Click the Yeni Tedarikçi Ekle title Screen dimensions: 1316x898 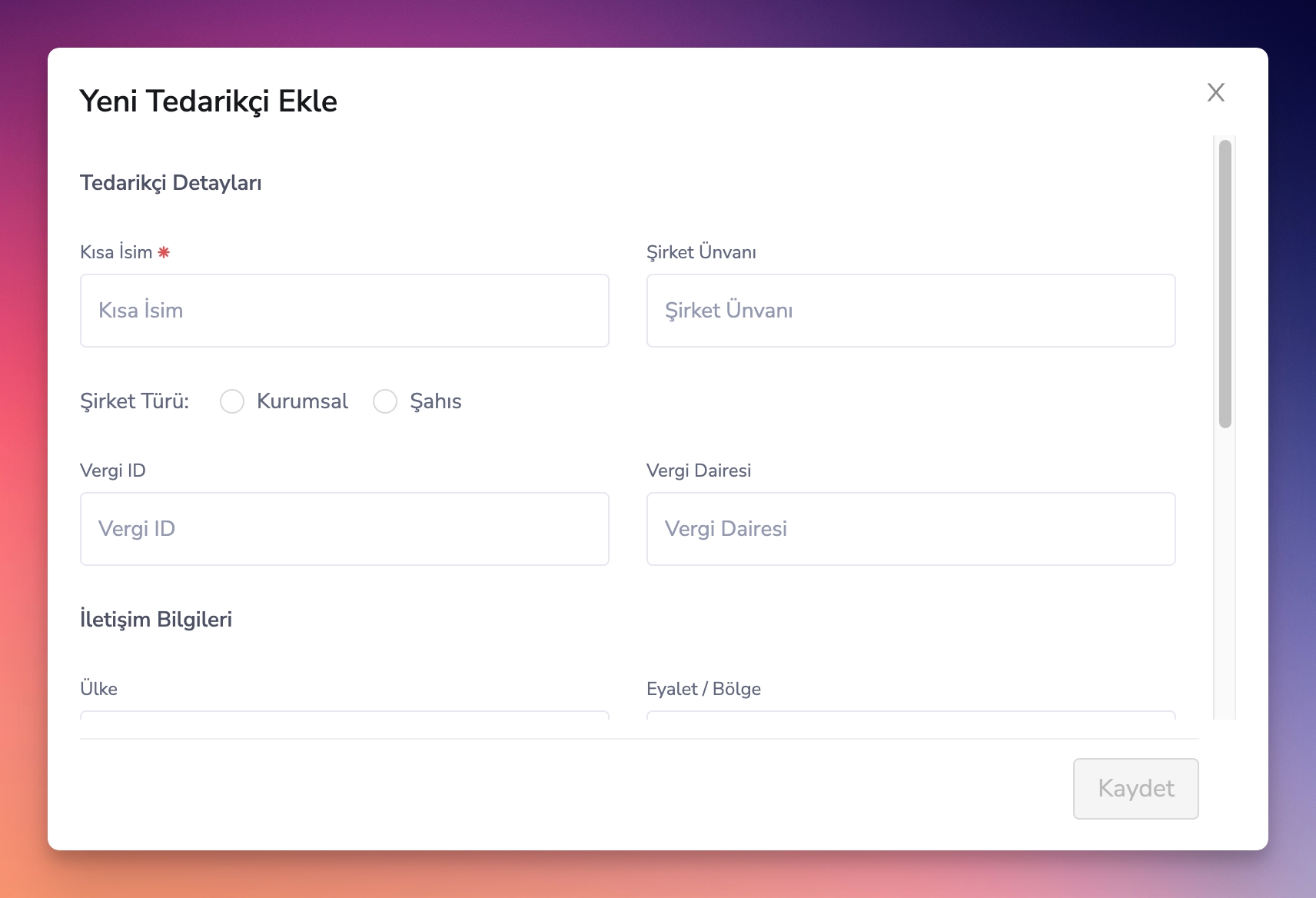(x=208, y=101)
